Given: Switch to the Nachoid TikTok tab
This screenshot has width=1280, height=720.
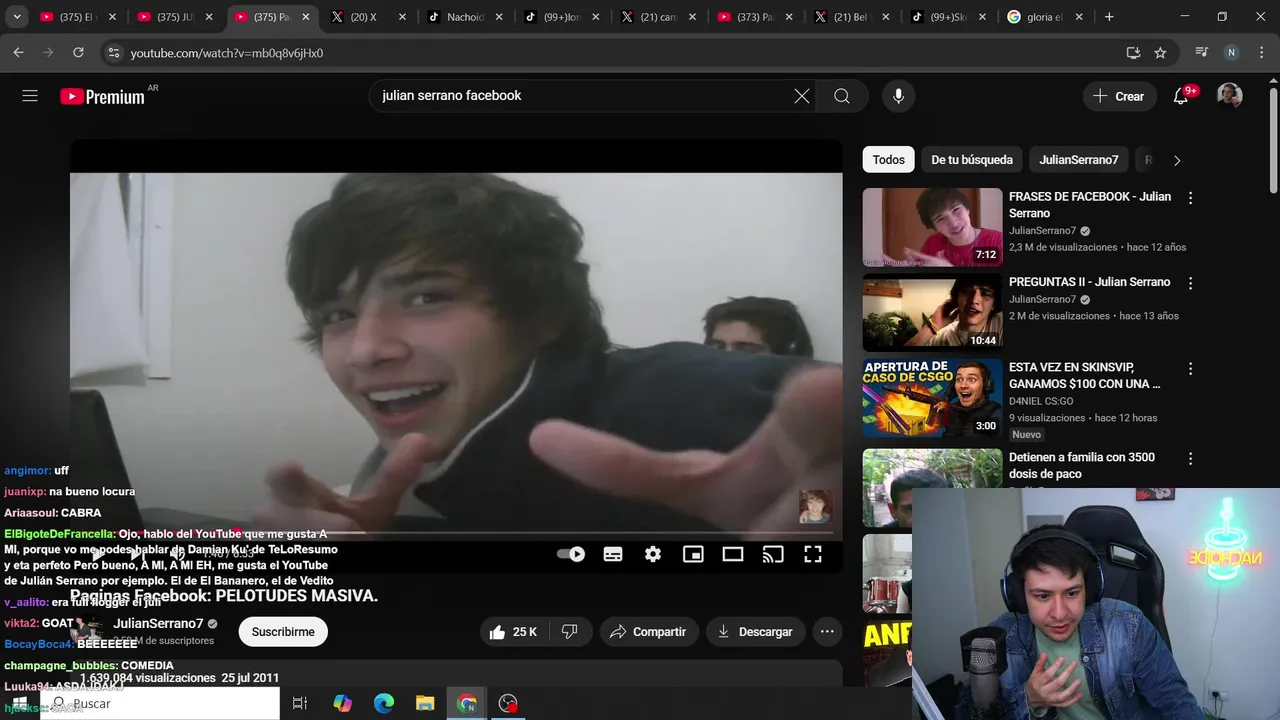Looking at the screenshot, I should click(464, 17).
